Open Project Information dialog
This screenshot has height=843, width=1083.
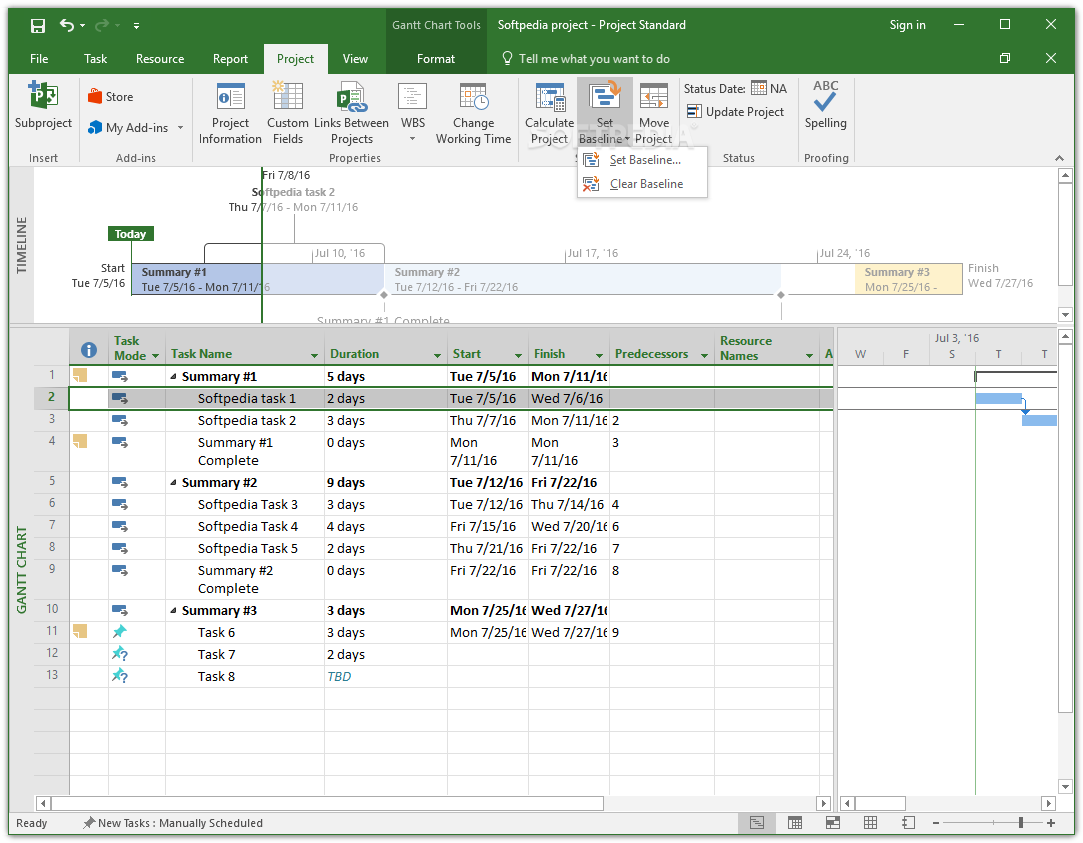click(230, 113)
